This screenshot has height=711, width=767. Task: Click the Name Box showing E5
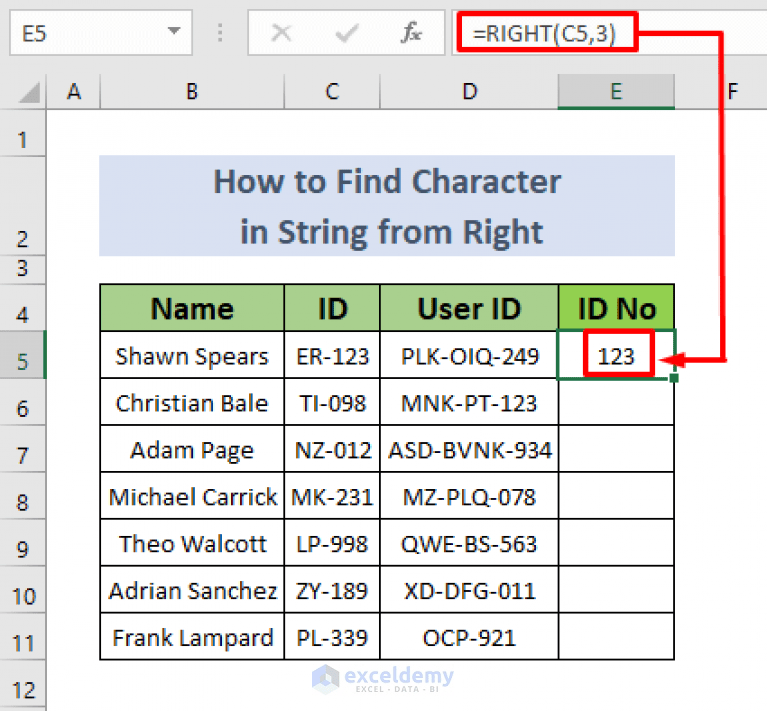click(x=100, y=33)
